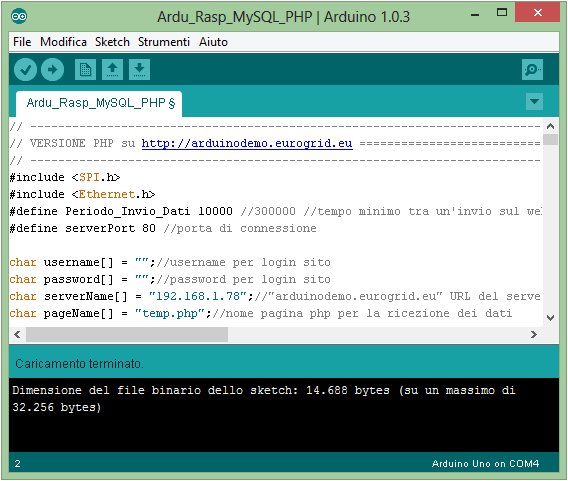Open the Sketch menu
This screenshot has width=568, height=481.
112,42
